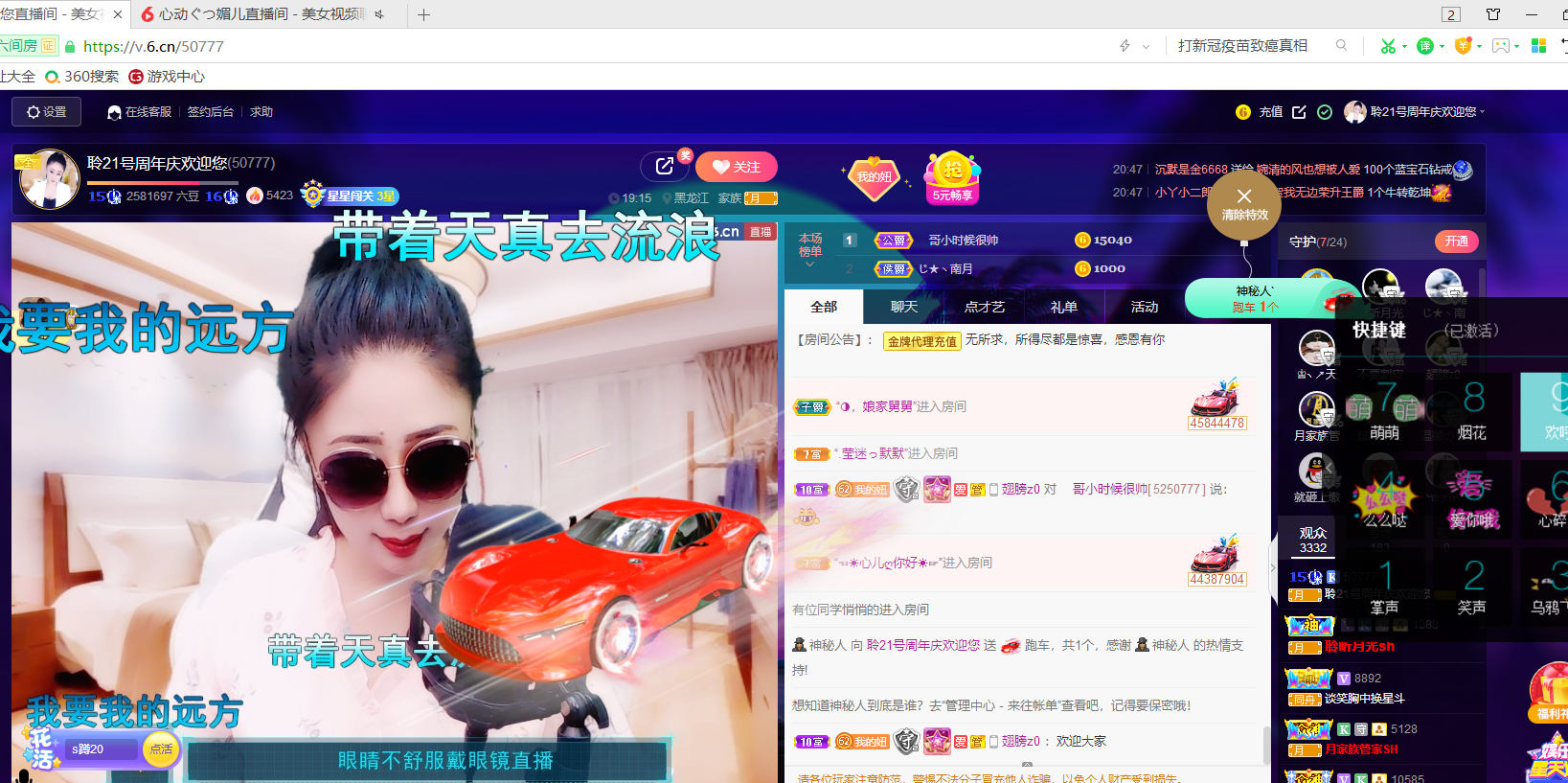Switch to the 礼单 tab

click(1064, 307)
